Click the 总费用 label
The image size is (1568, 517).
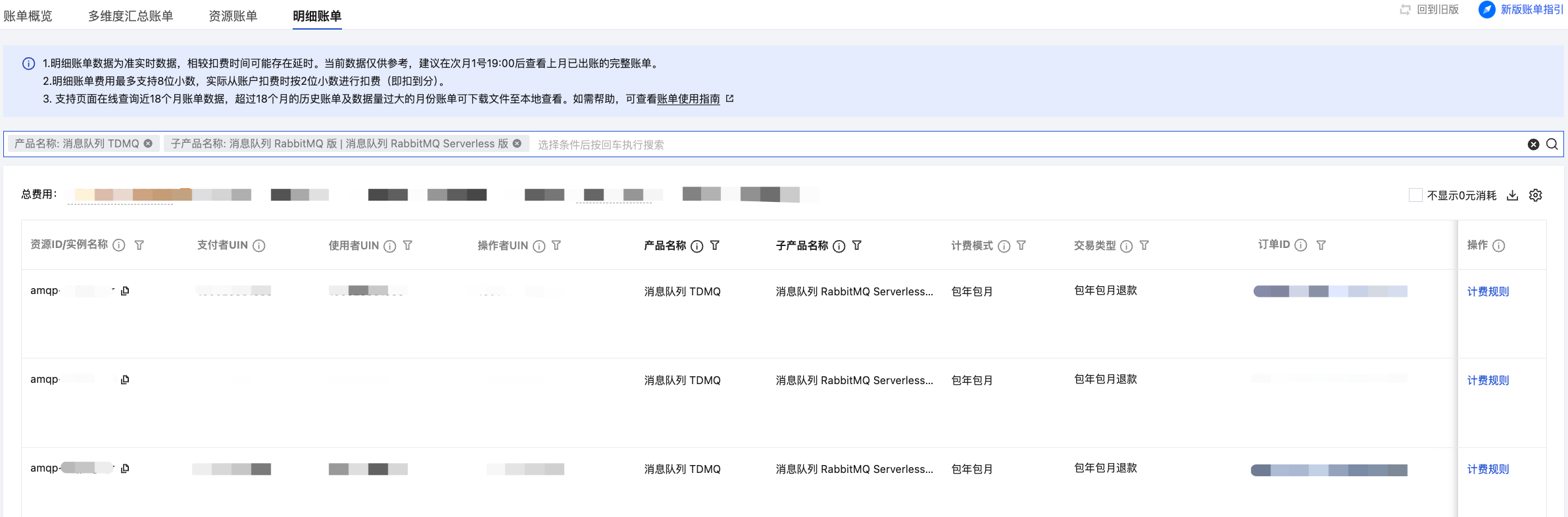coord(39,194)
